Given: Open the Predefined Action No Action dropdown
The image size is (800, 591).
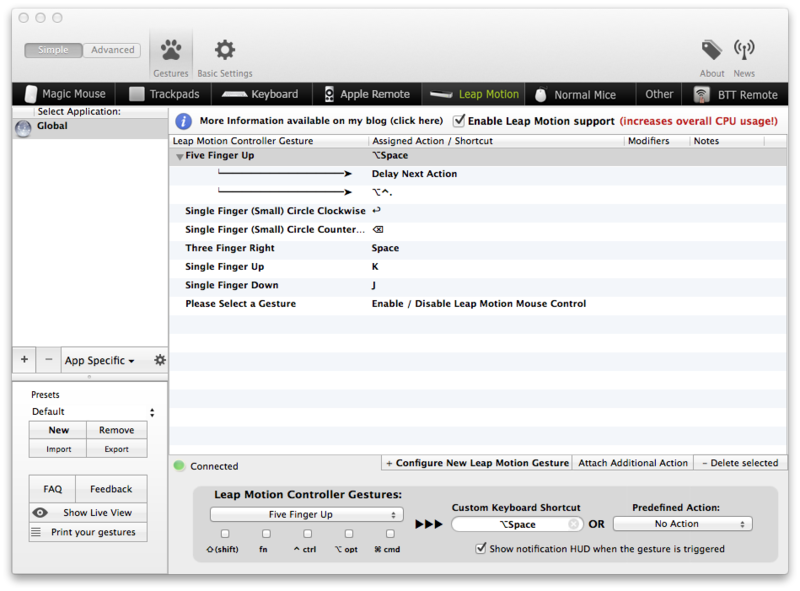Looking at the screenshot, I should coord(683,524).
